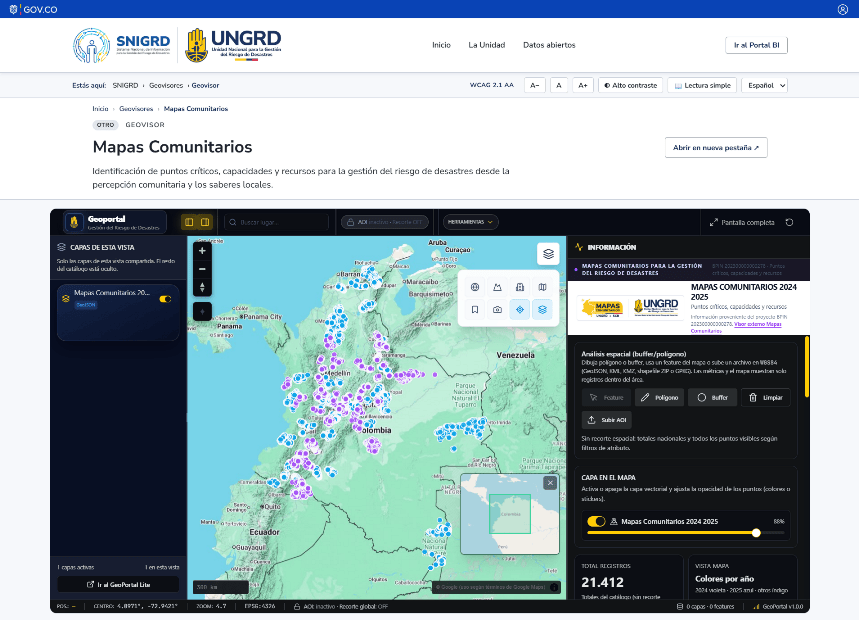Click the camera snapshot icon
This screenshot has height=620, width=859.
click(497, 309)
